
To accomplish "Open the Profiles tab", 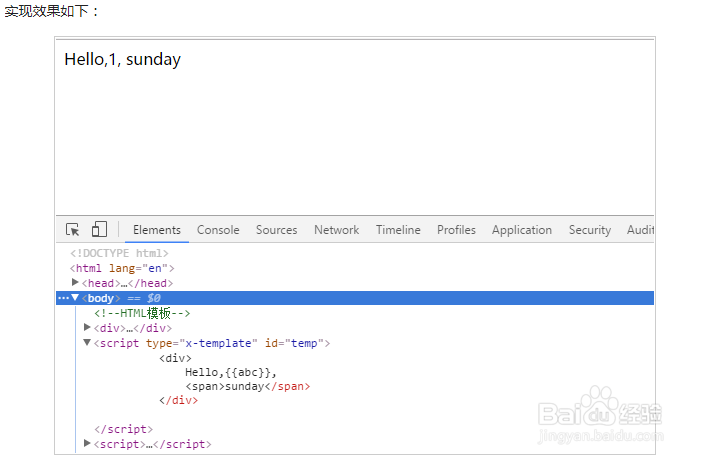I will 456,230.
